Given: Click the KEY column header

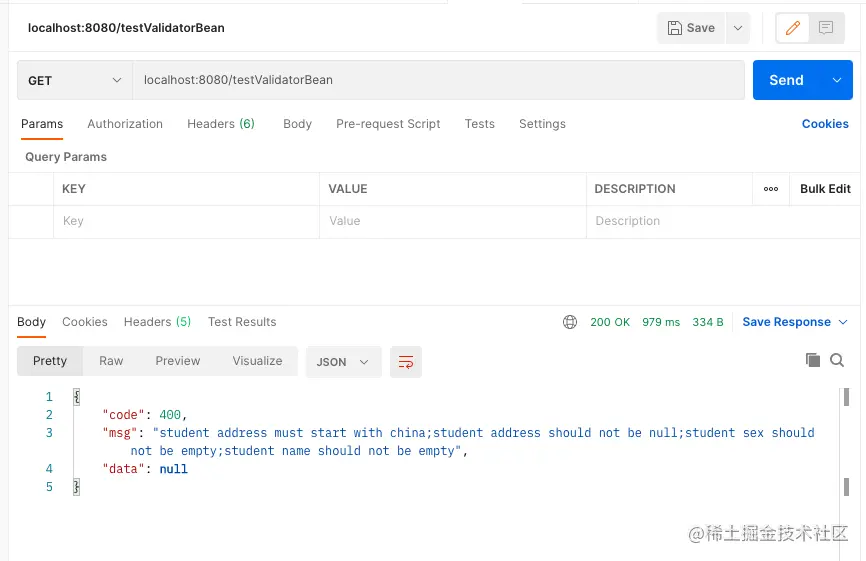Looking at the screenshot, I should (x=74, y=189).
